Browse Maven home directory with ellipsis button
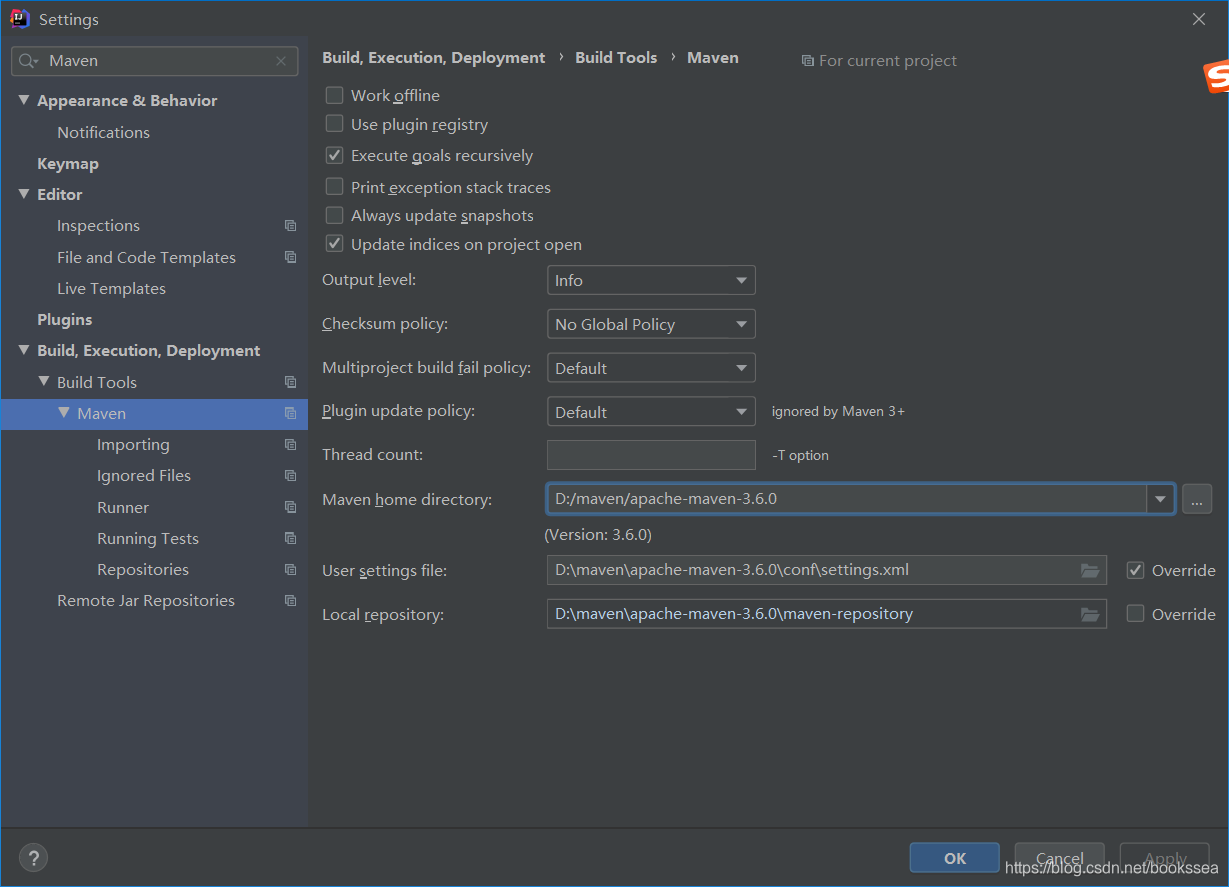1229x887 pixels. coord(1197,499)
